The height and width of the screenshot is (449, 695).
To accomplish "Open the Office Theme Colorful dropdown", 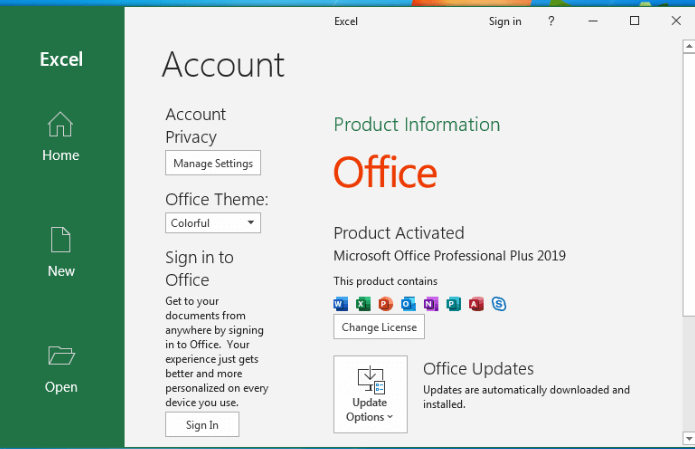I will [x=213, y=223].
